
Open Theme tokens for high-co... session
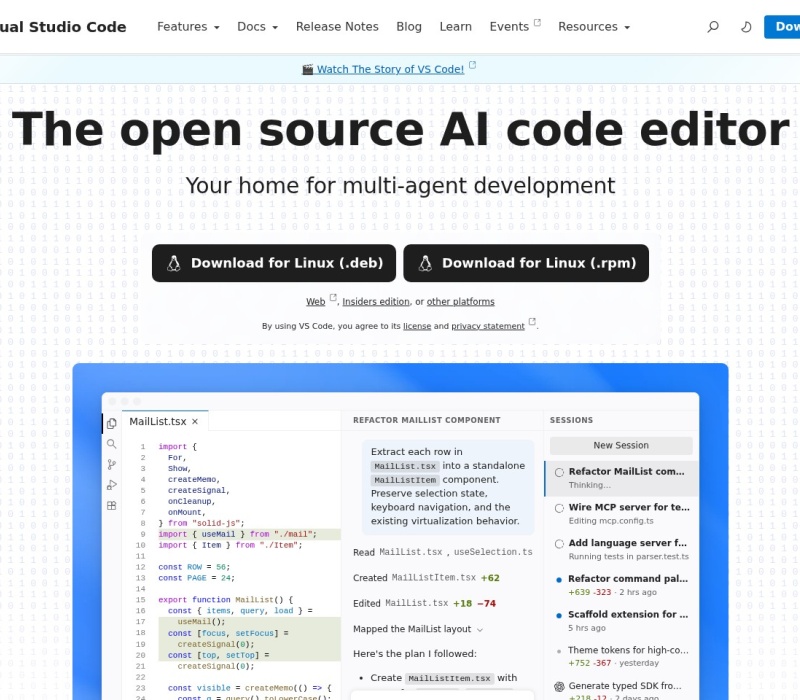621,657
